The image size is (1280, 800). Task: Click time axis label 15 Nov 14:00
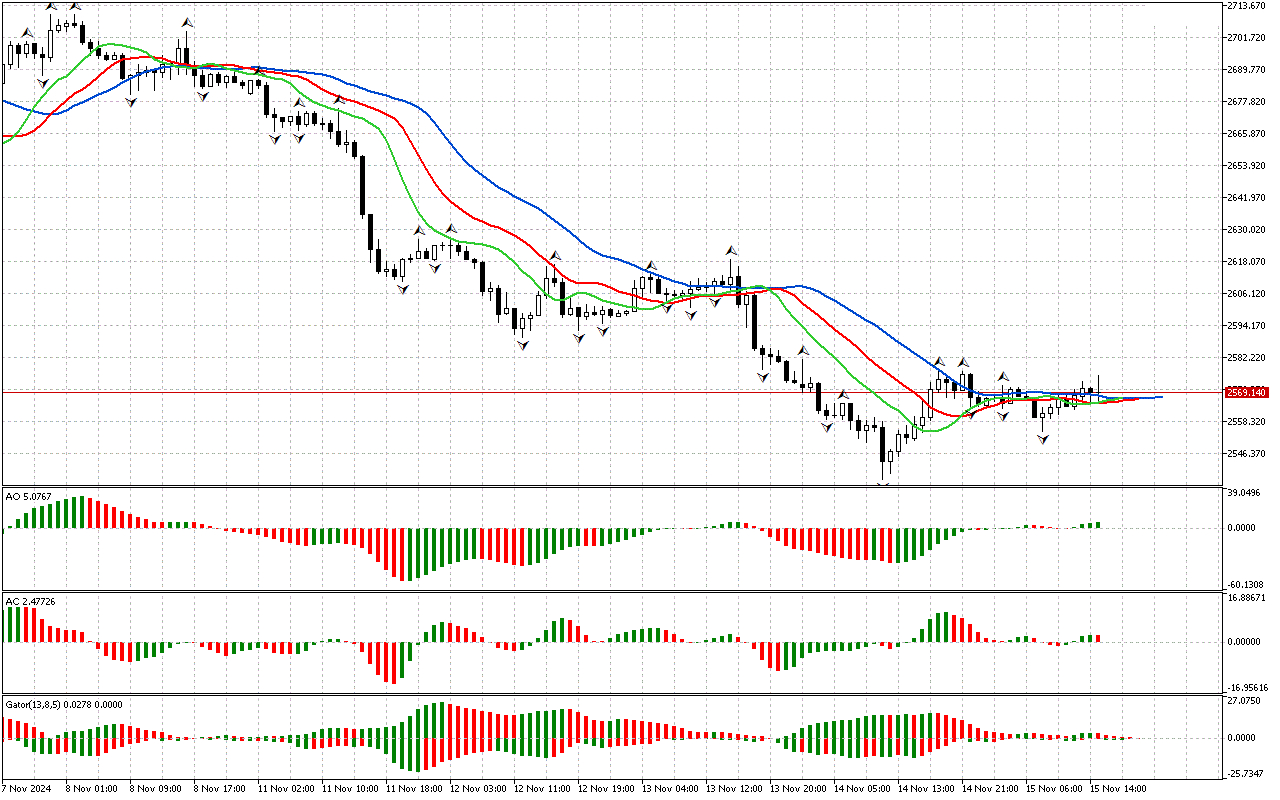pos(1117,788)
